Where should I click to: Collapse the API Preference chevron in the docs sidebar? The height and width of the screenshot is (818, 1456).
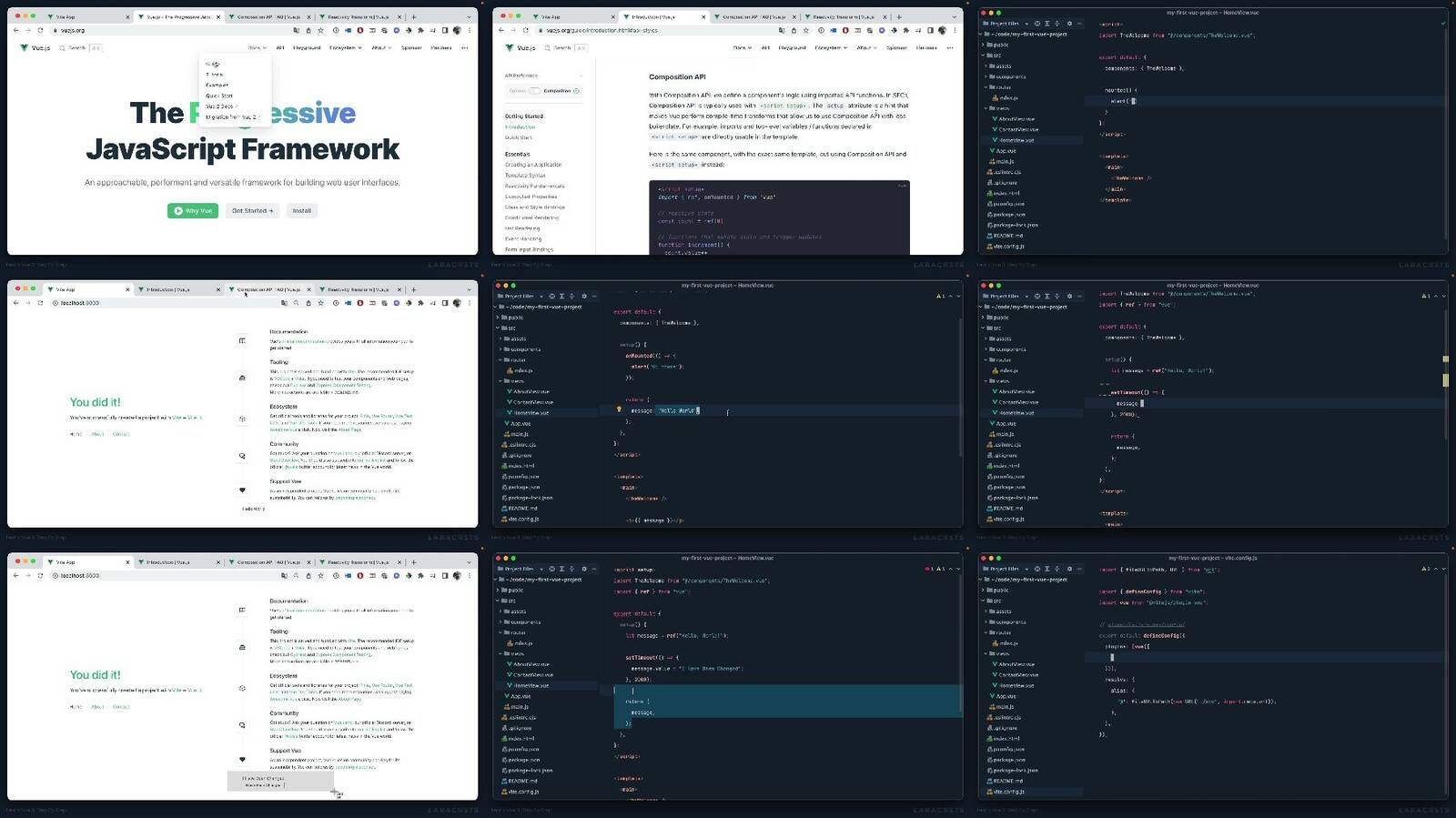point(581,76)
